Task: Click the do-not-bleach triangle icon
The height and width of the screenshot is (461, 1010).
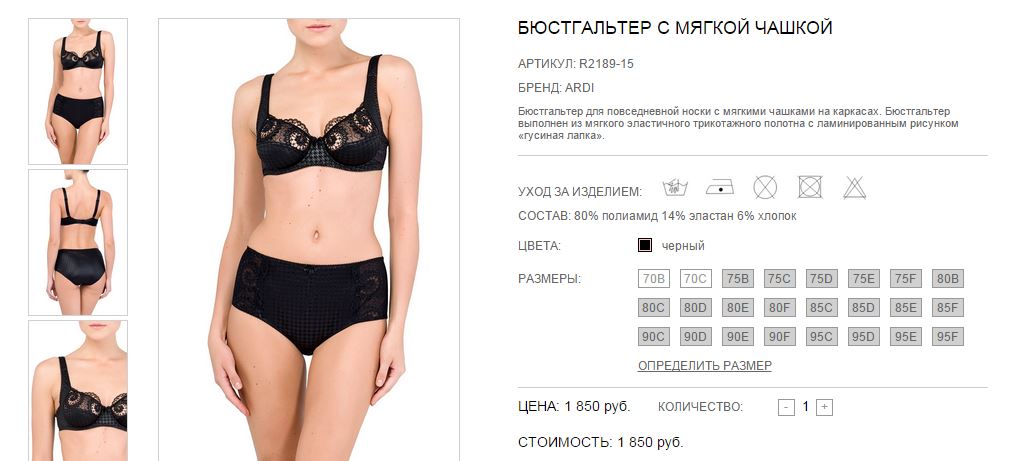Action: 854,187
